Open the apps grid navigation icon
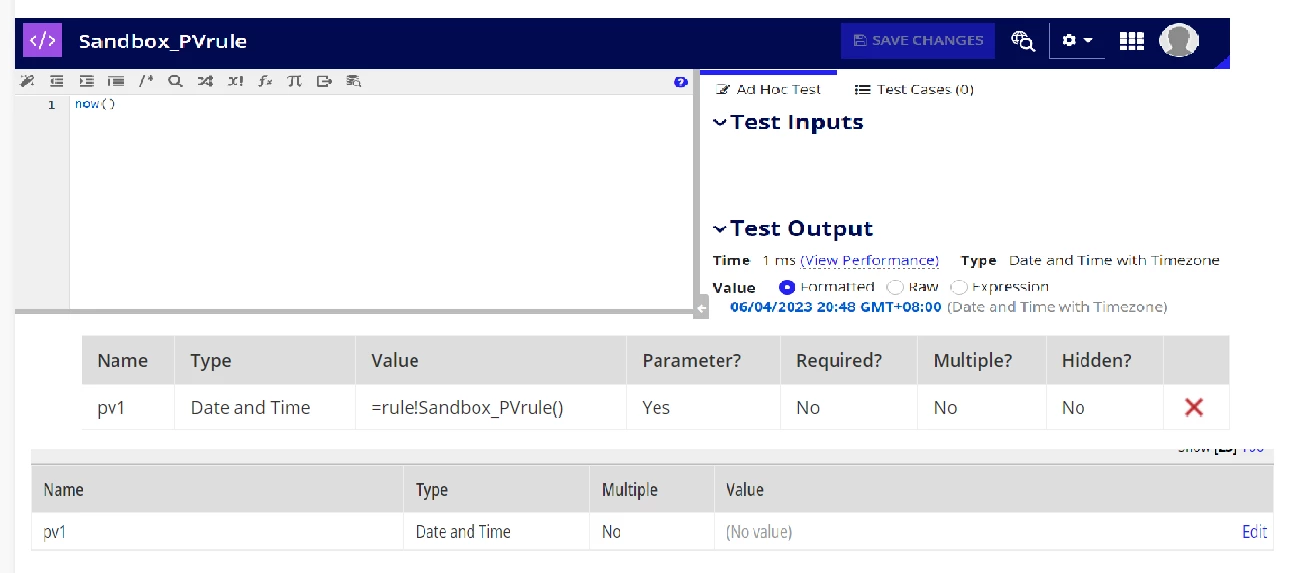Image resolution: width=1309 pixels, height=573 pixels. click(x=1131, y=41)
